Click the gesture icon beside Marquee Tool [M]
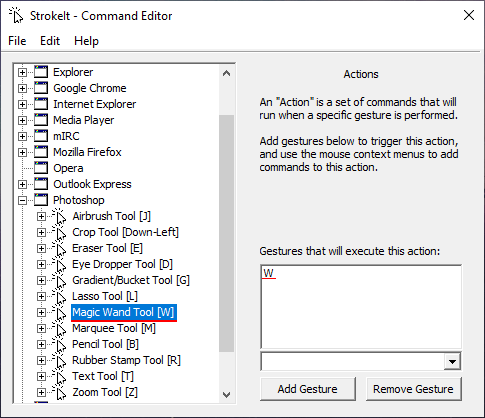 point(60,328)
